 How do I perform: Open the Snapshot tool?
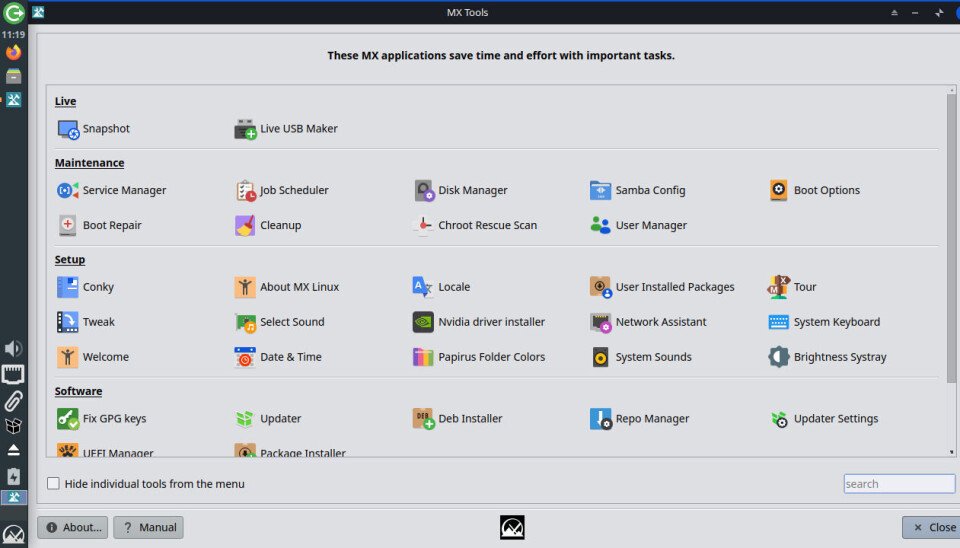(94, 129)
